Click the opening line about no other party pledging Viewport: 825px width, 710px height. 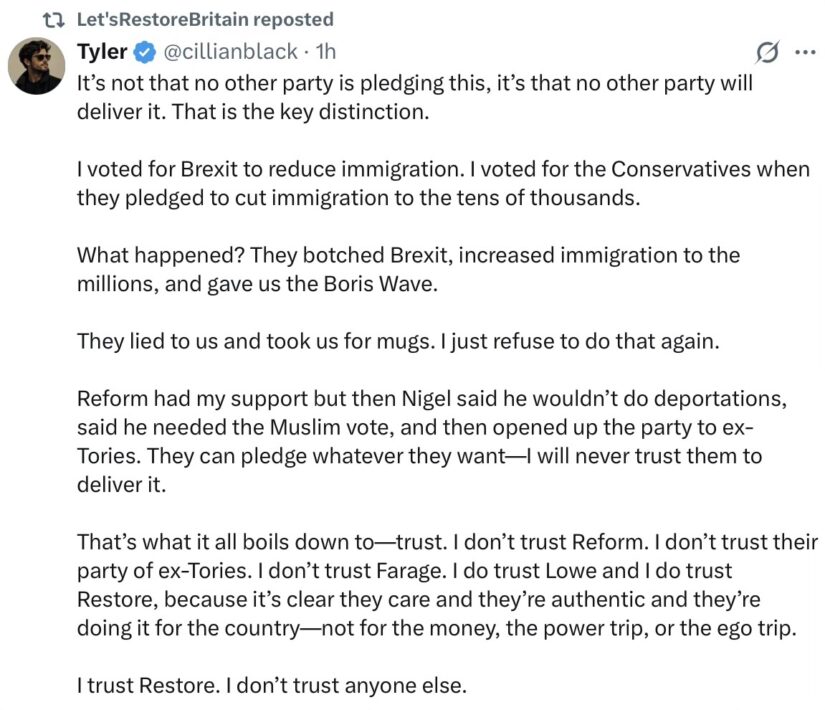click(415, 83)
